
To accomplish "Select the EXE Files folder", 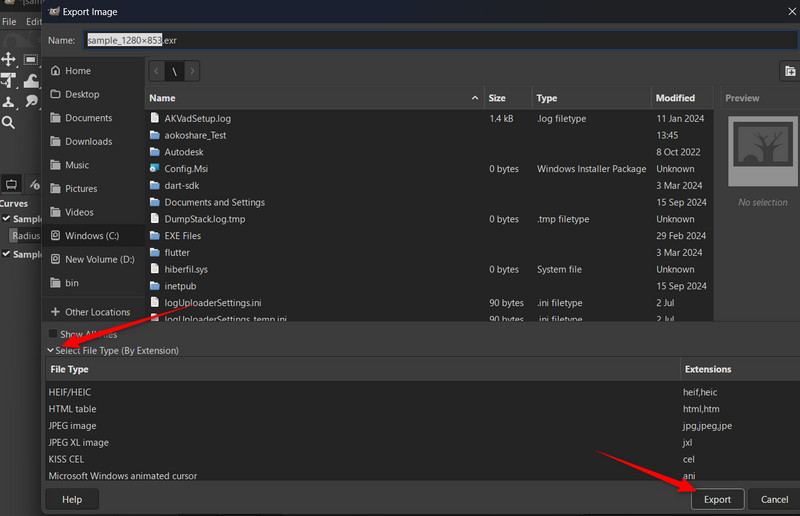I will tap(429, 236).
